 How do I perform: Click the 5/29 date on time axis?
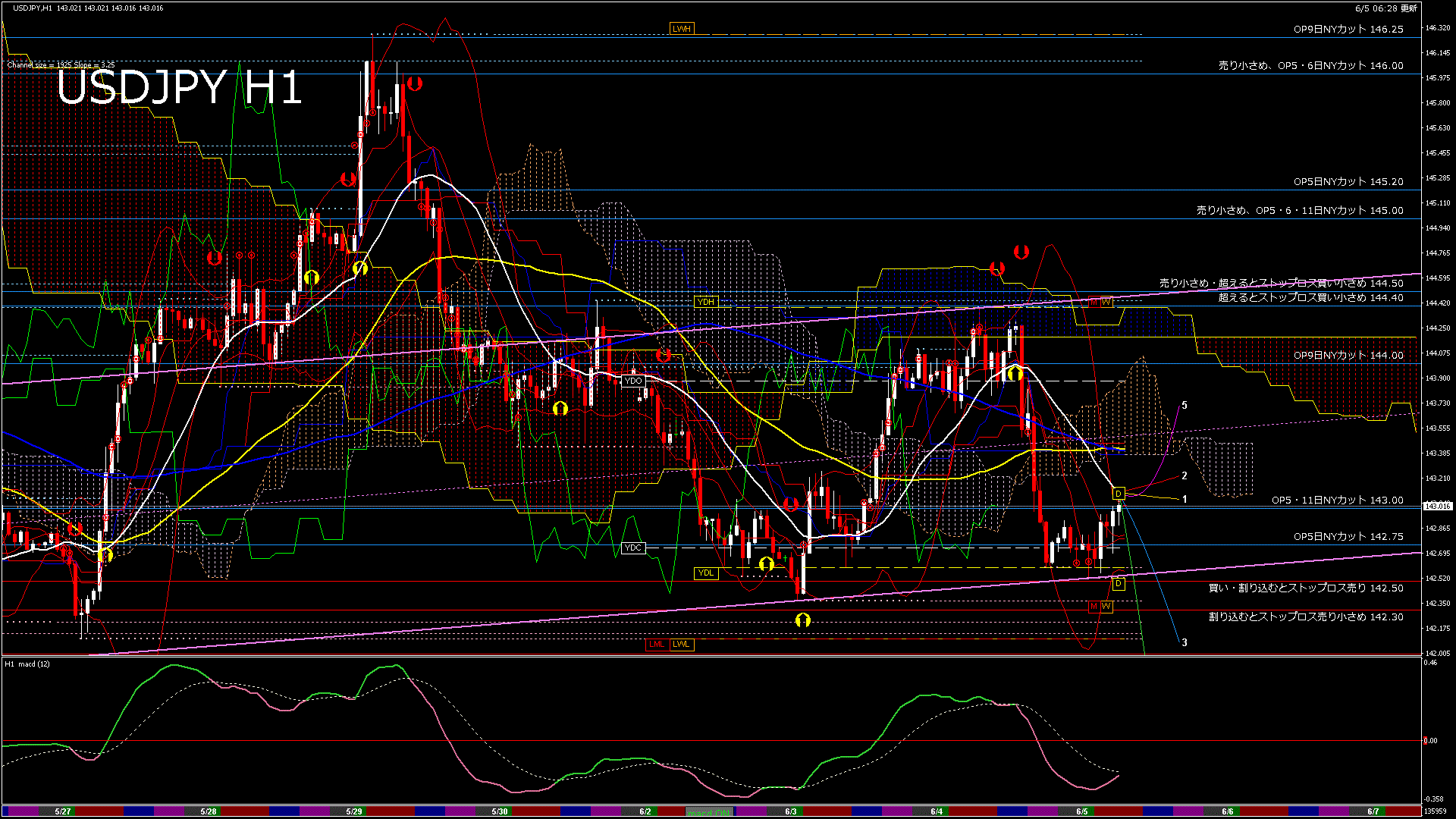[x=354, y=811]
